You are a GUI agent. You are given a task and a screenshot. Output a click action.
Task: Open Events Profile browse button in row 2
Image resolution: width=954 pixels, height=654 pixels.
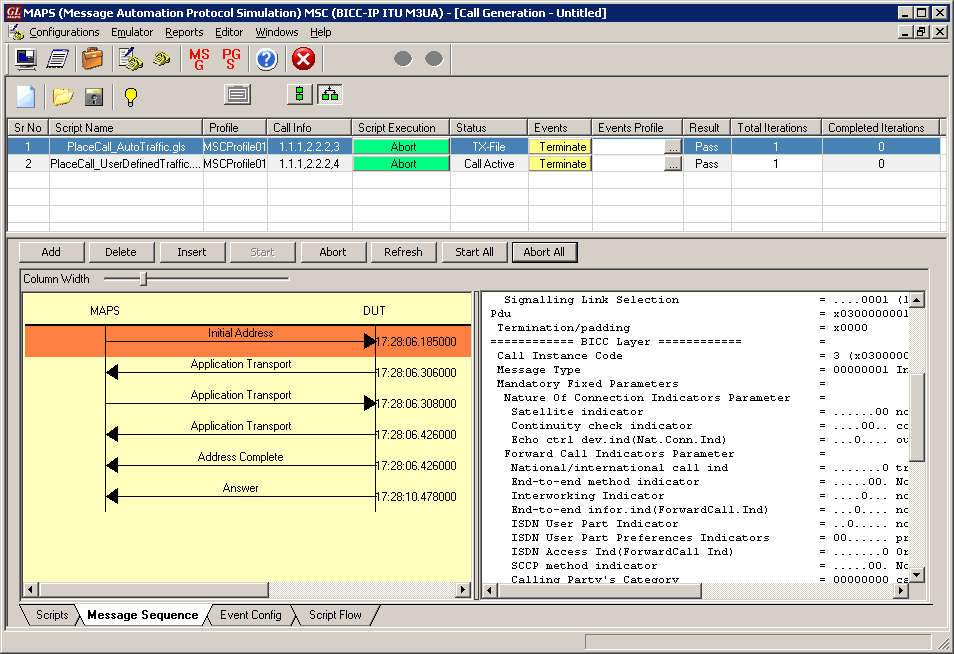click(x=672, y=164)
